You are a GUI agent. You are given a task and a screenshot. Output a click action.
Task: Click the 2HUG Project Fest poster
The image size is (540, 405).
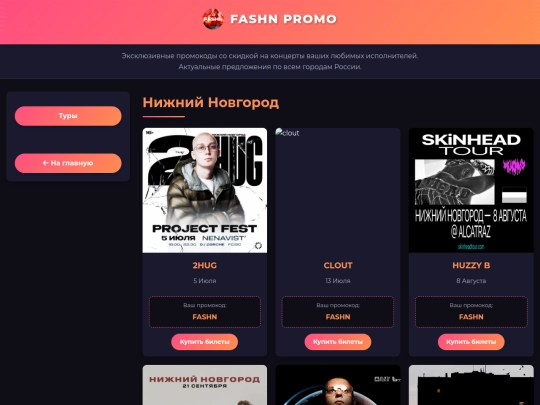(x=205, y=190)
